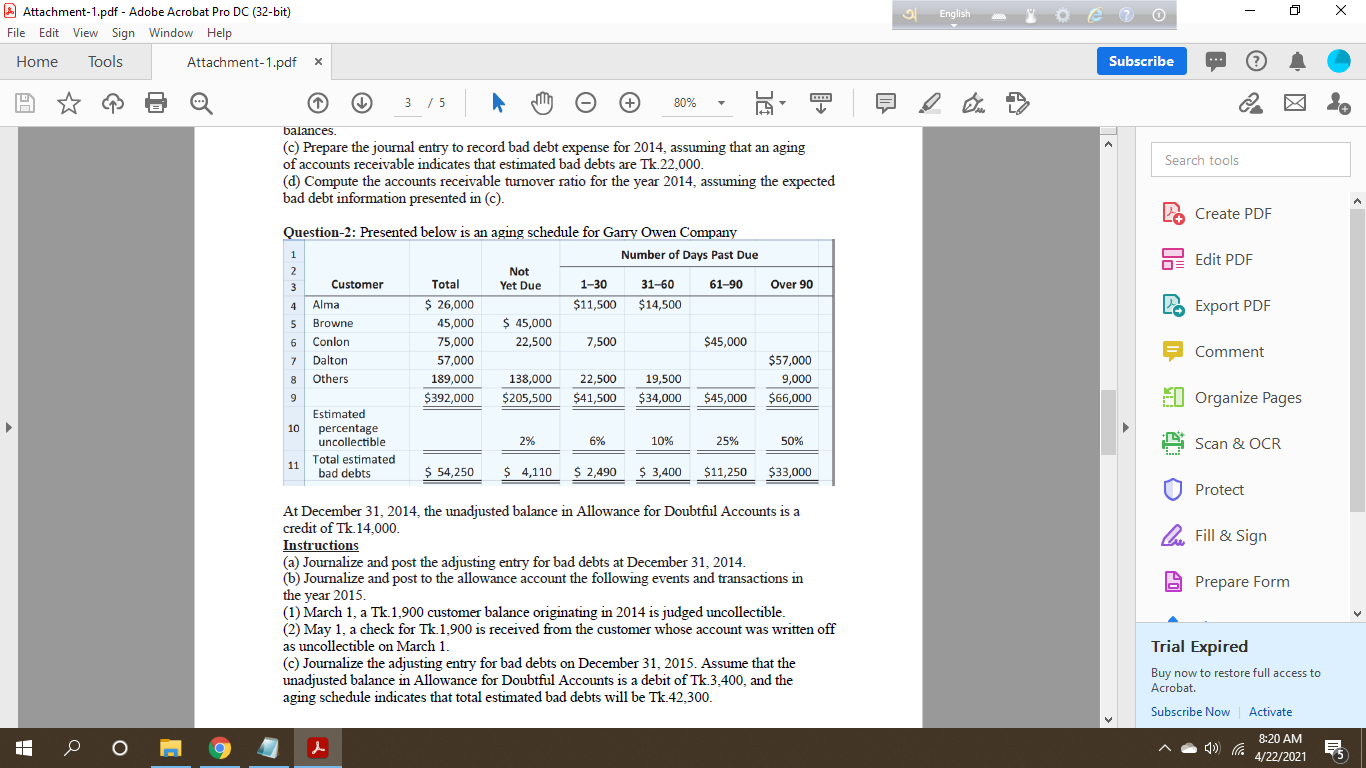Click the current page number field
1366x768 pixels.
click(407, 103)
